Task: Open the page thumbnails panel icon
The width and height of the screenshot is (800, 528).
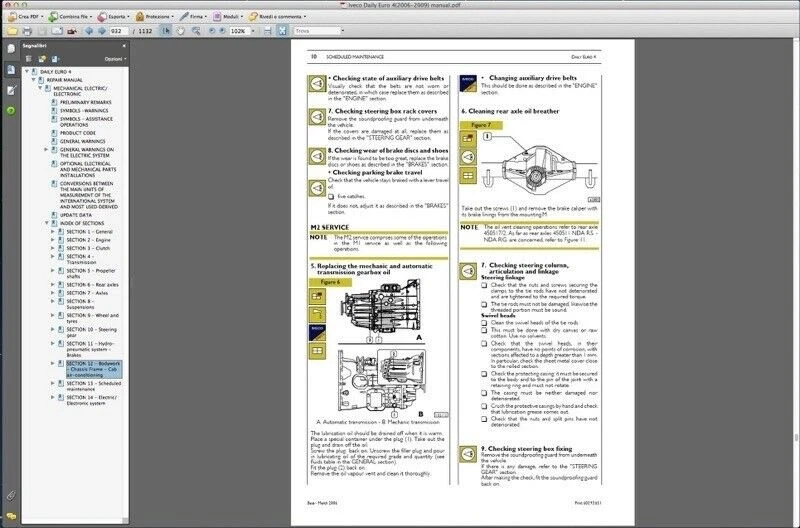Action: pos(11,49)
